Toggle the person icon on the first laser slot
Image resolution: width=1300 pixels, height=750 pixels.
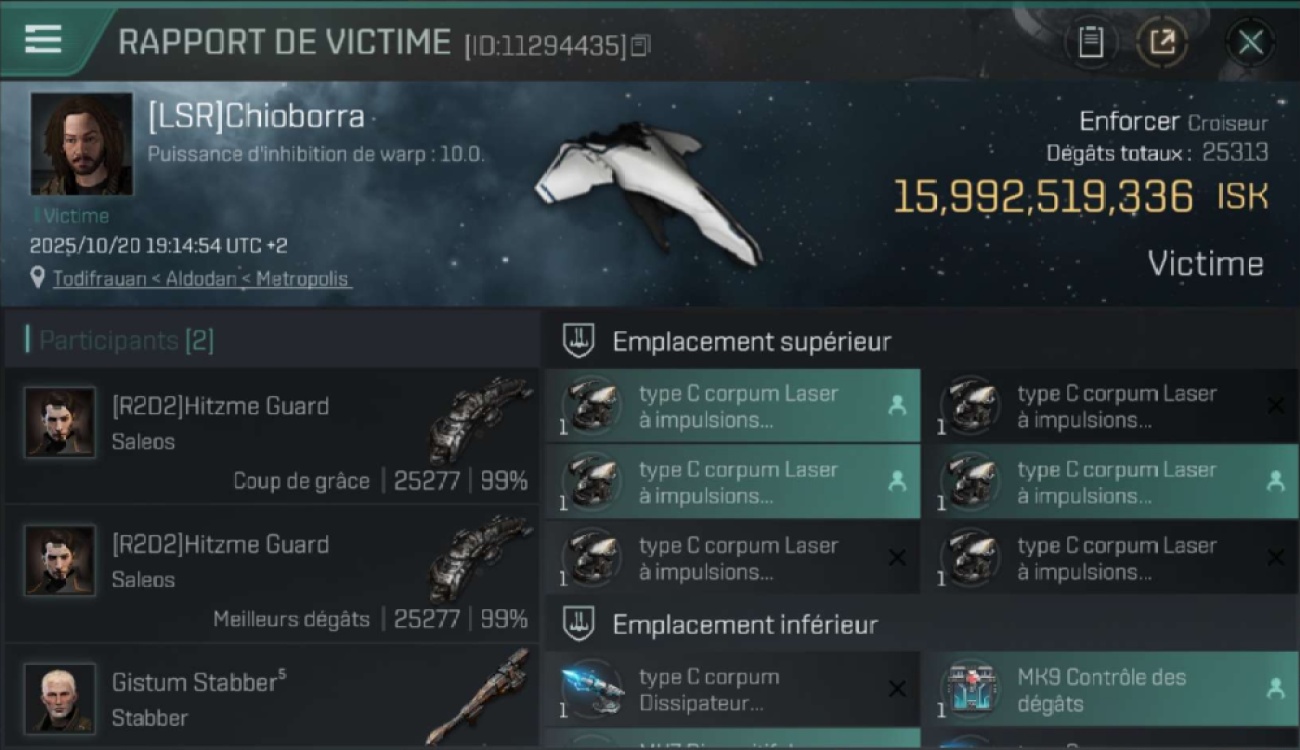click(897, 404)
